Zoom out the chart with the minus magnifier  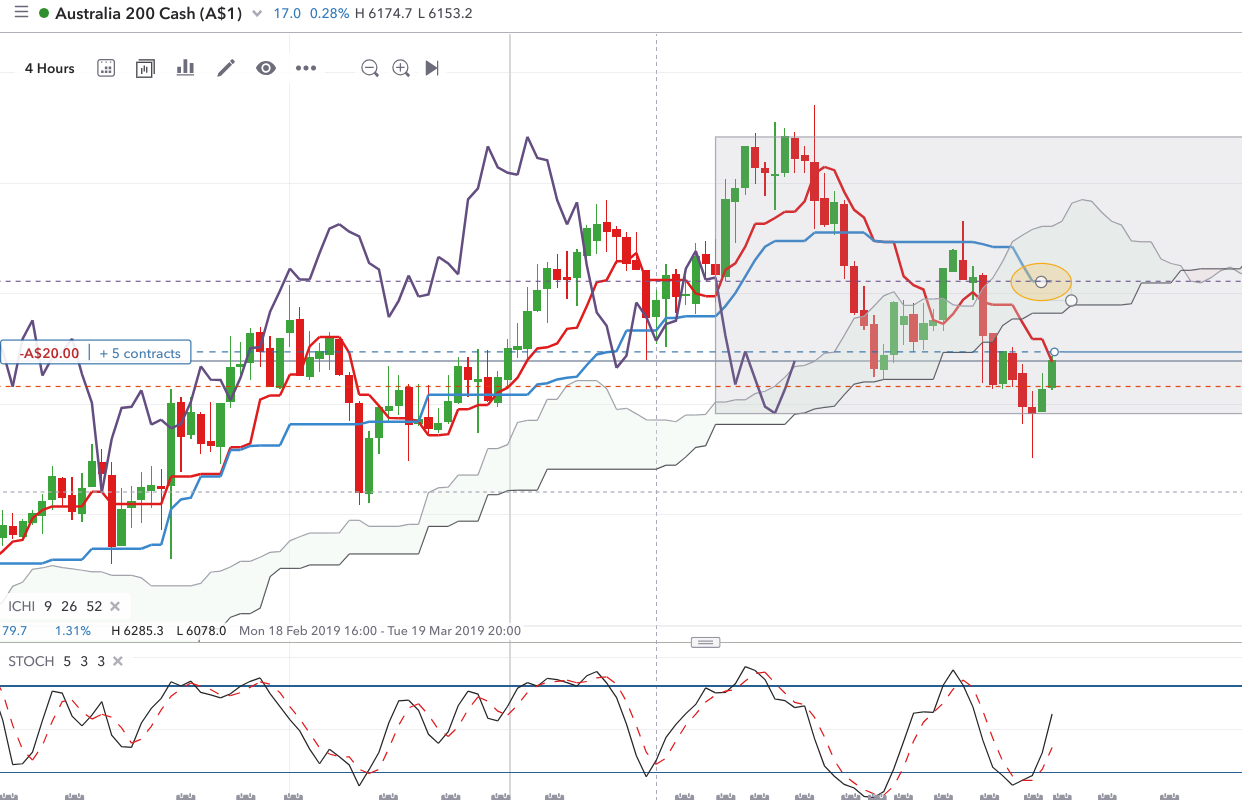point(370,68)
